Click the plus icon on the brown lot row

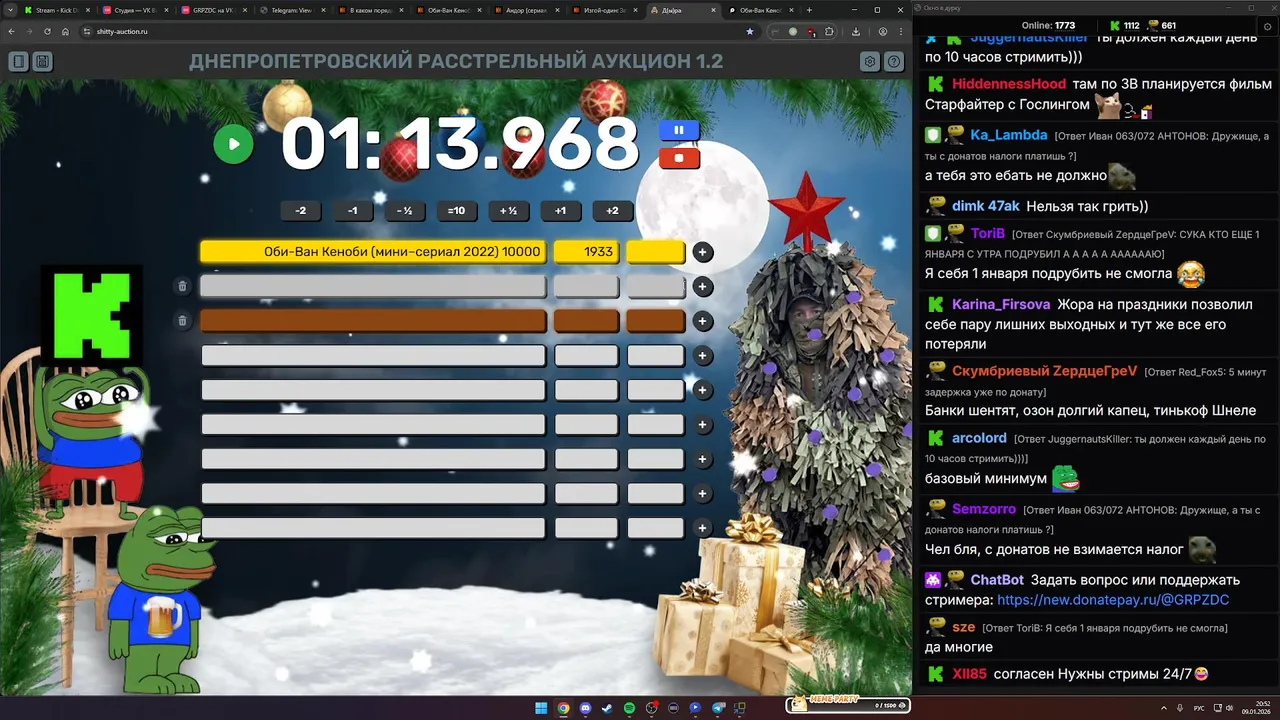[703, 321]
